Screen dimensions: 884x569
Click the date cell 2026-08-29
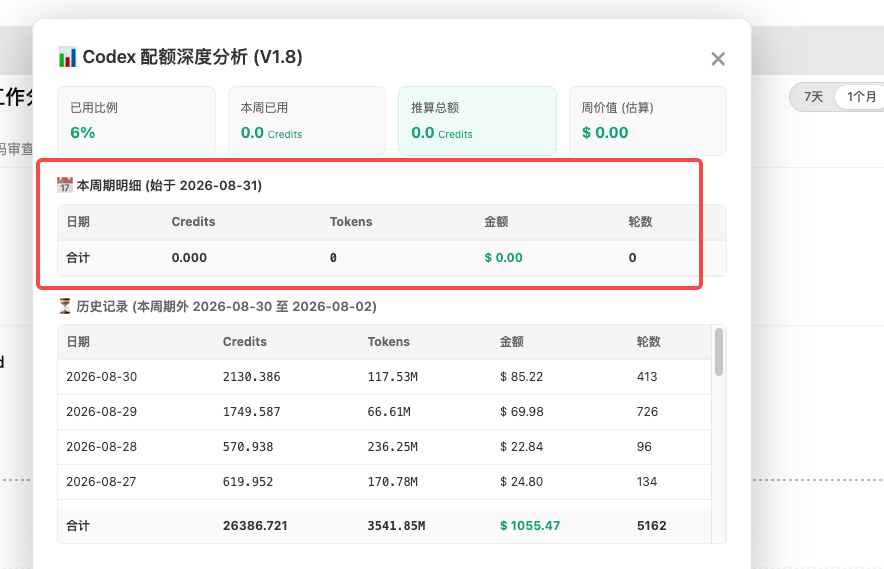(x=101, y=412)
